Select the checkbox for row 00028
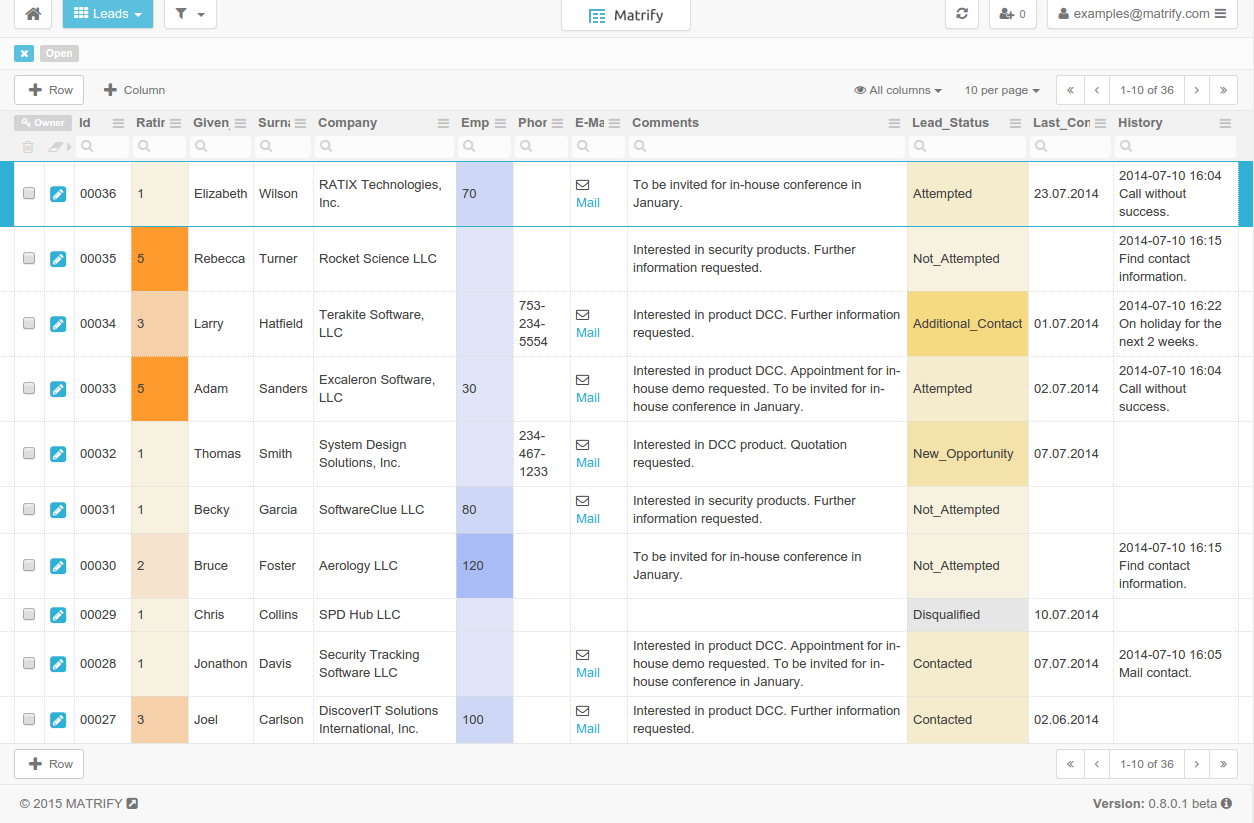The image size is (1254, 823). [29, 663]
